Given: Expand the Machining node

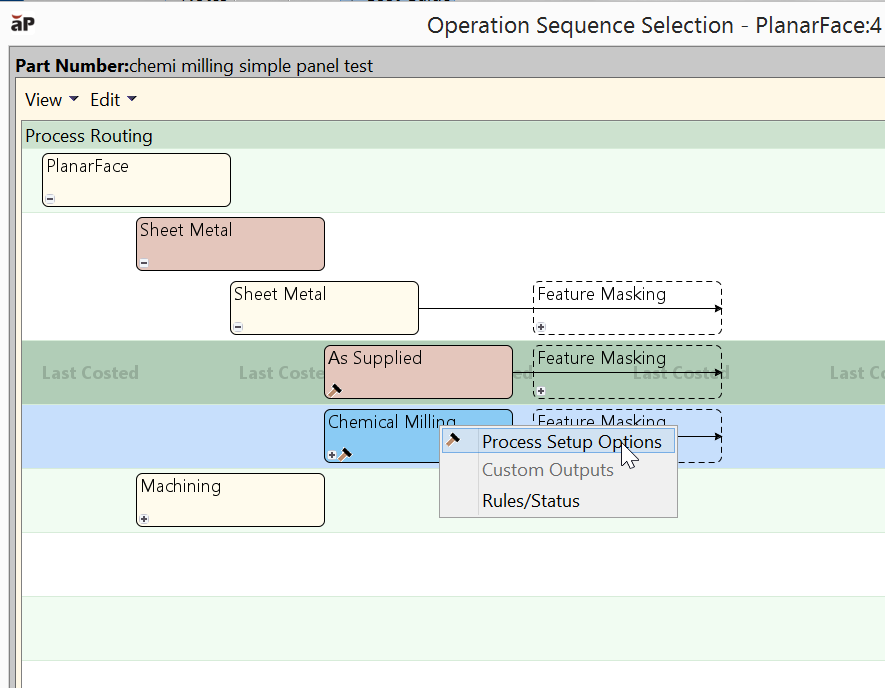Looking at the screenshot, I should (144, 519).
